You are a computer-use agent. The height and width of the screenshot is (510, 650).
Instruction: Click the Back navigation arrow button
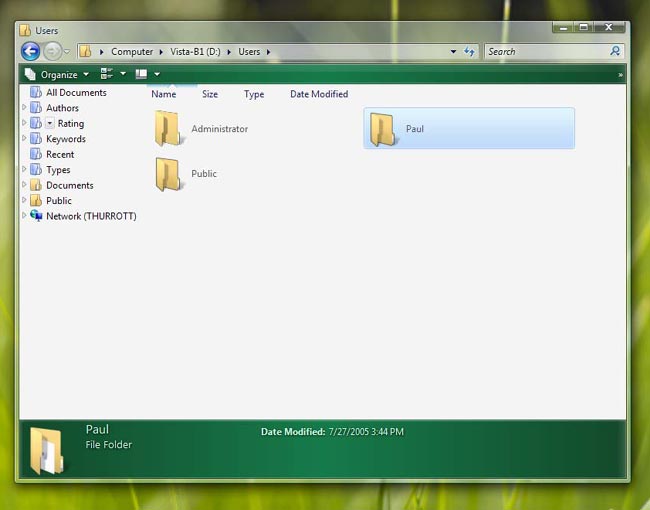30,51
